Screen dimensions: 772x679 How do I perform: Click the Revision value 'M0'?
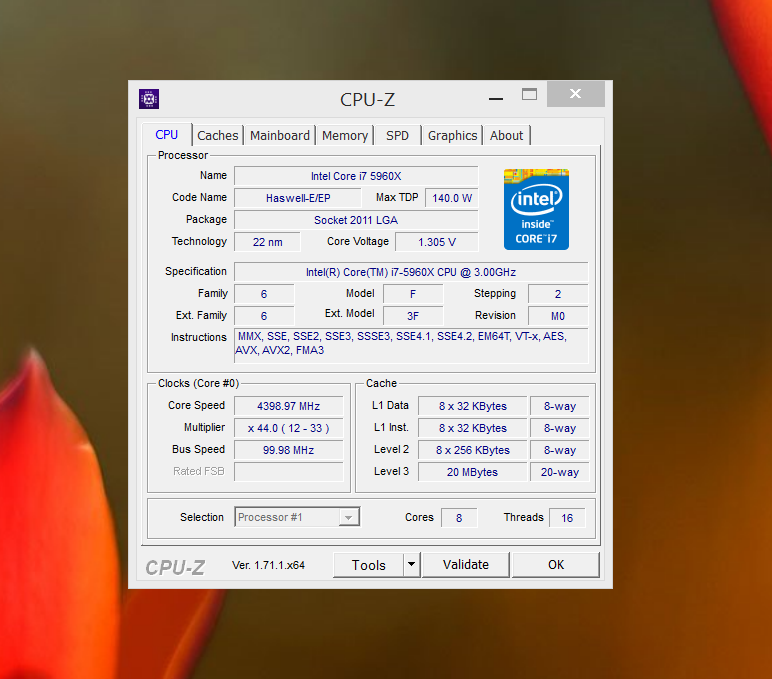558,316
